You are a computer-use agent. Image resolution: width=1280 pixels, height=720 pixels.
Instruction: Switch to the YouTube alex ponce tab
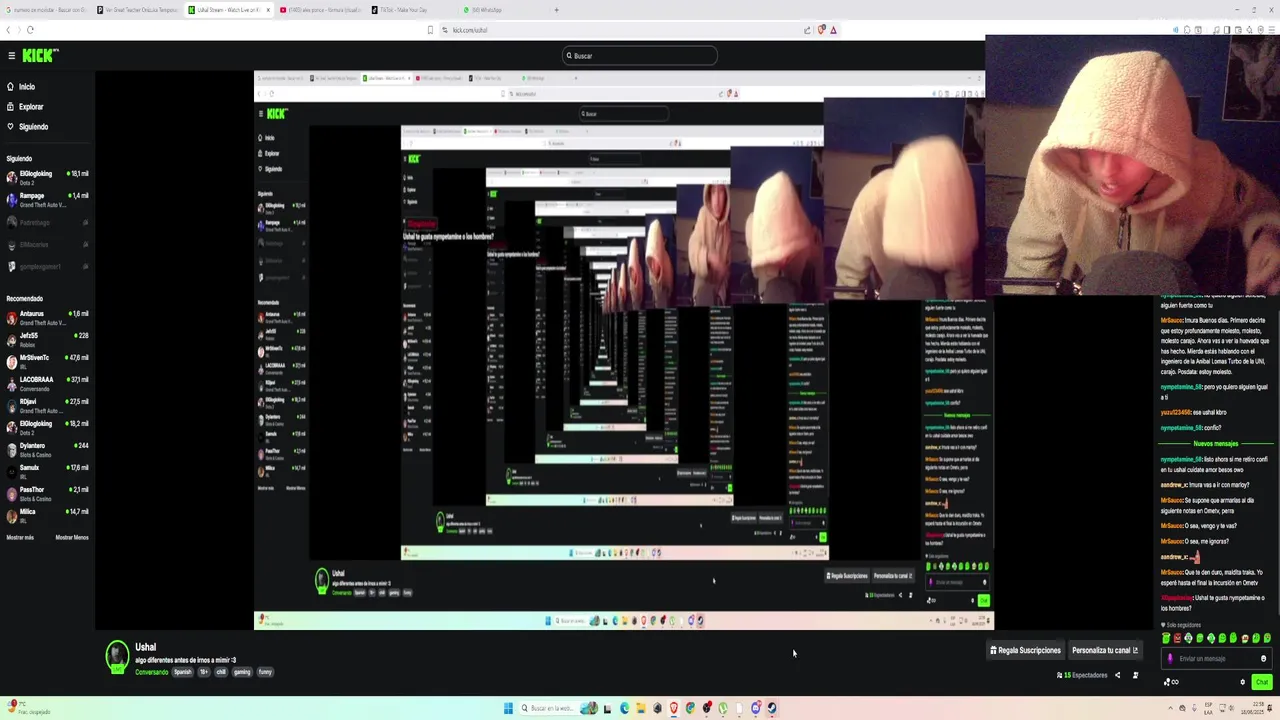[x=318, y=10]
